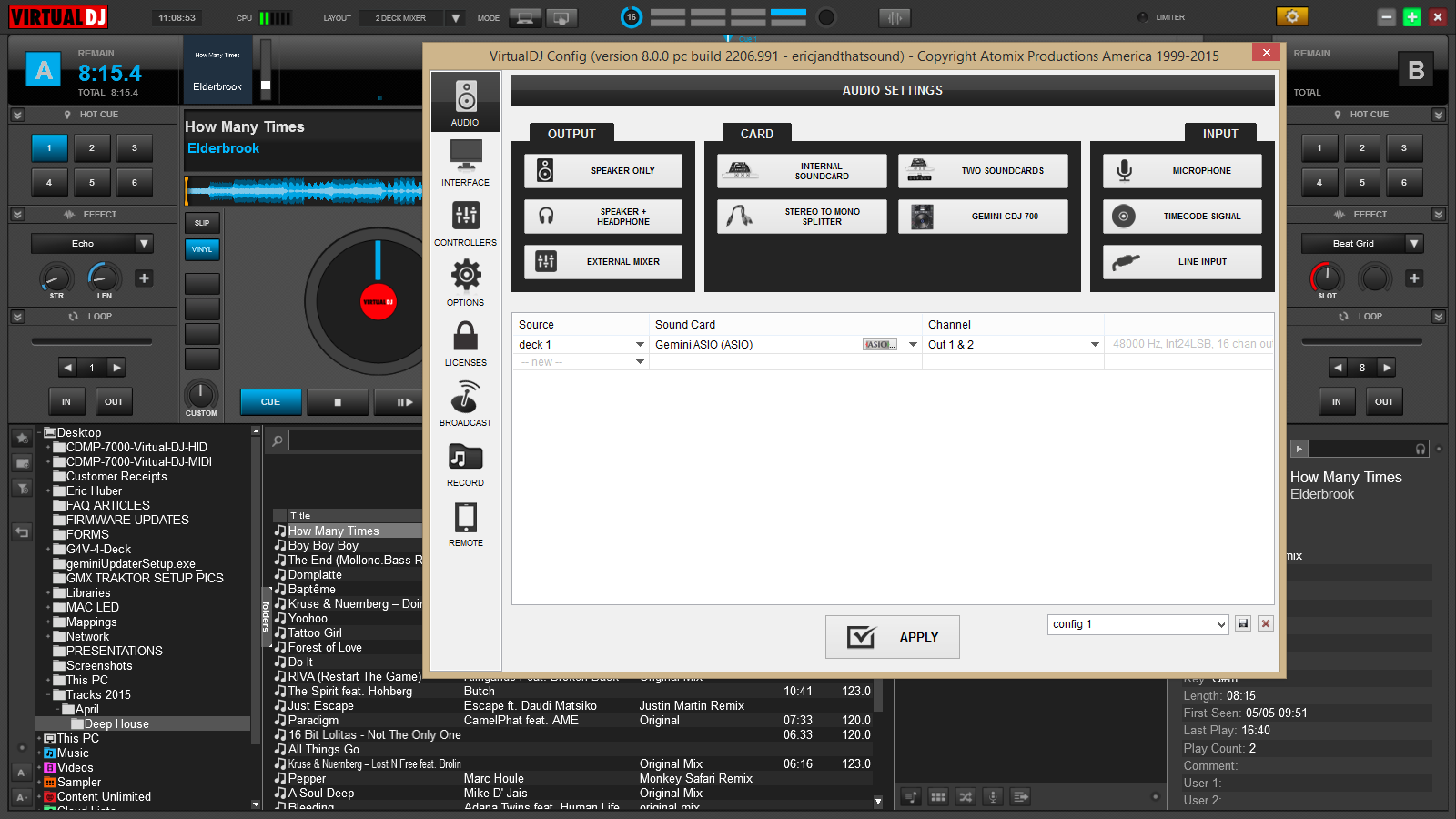Trigger hot cue 1 on deck A
The width and height of the screenshot is (1456, 819).
[49, 148]
